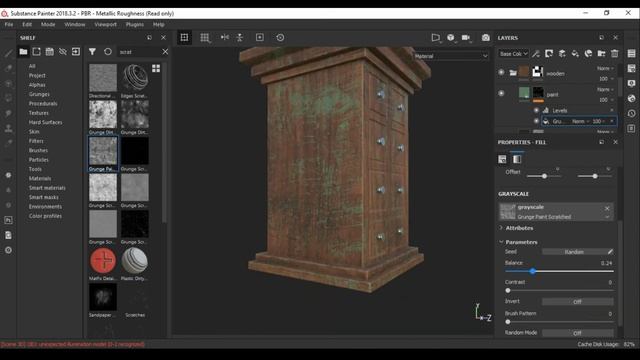Select the Eraser tool
Viewport: 640px width, 360px height.
[8, 68]
